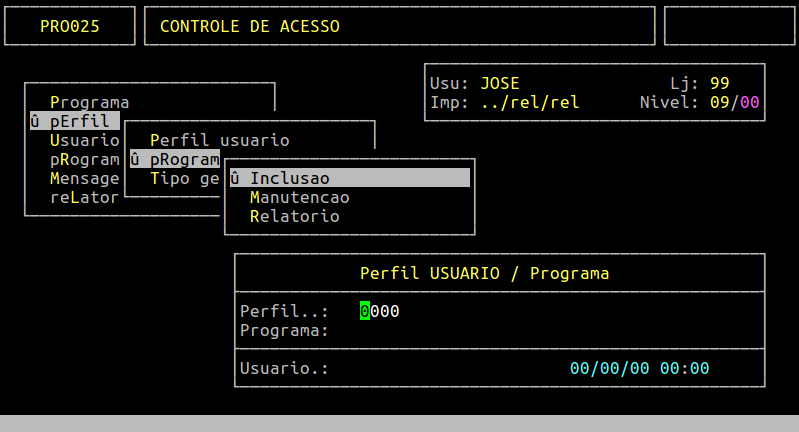Choose Usuario from the main menu

click(84, 140)
